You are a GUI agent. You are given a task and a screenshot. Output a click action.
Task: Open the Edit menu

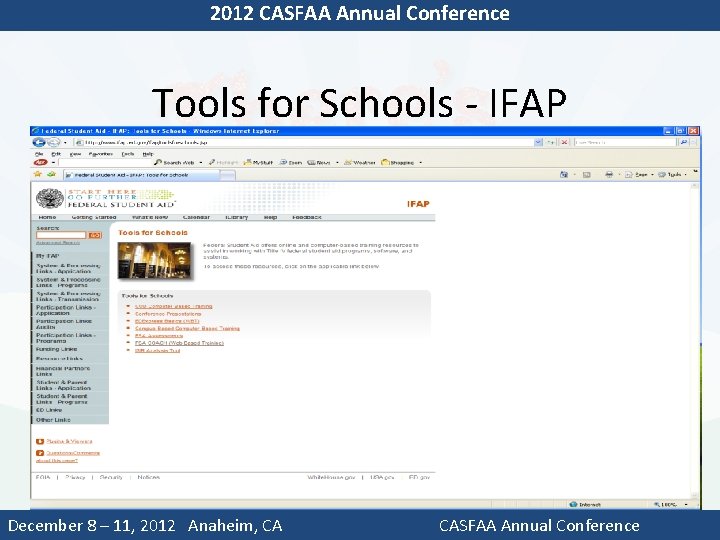point(56,154)
